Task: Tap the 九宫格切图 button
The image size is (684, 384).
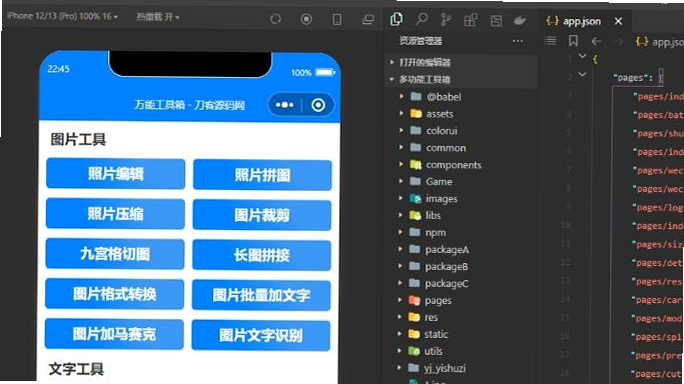Action: click(115, 254)
